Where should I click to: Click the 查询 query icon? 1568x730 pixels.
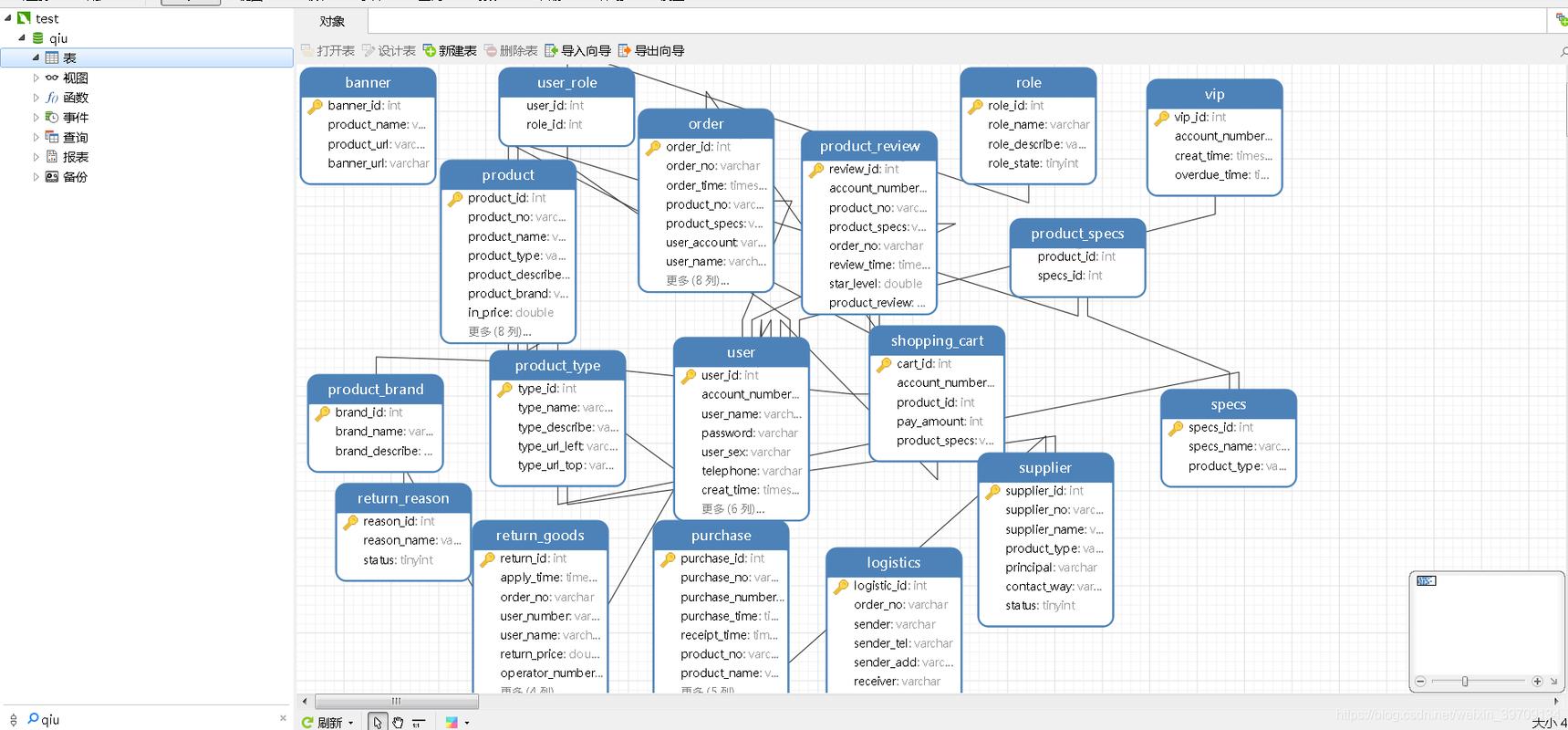coord(52,137)
